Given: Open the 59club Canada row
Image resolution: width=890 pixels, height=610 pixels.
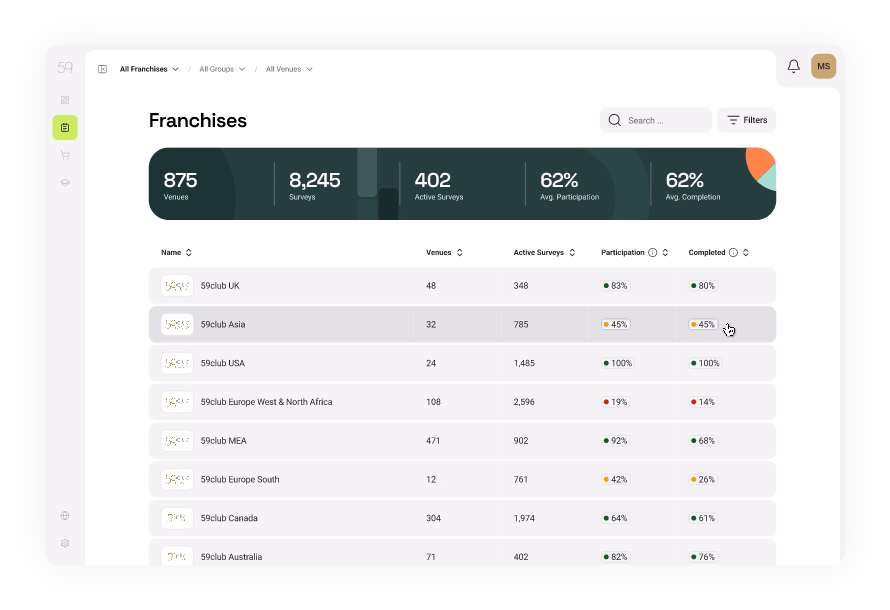Looking at the screenshot, I should click(462, 518).
